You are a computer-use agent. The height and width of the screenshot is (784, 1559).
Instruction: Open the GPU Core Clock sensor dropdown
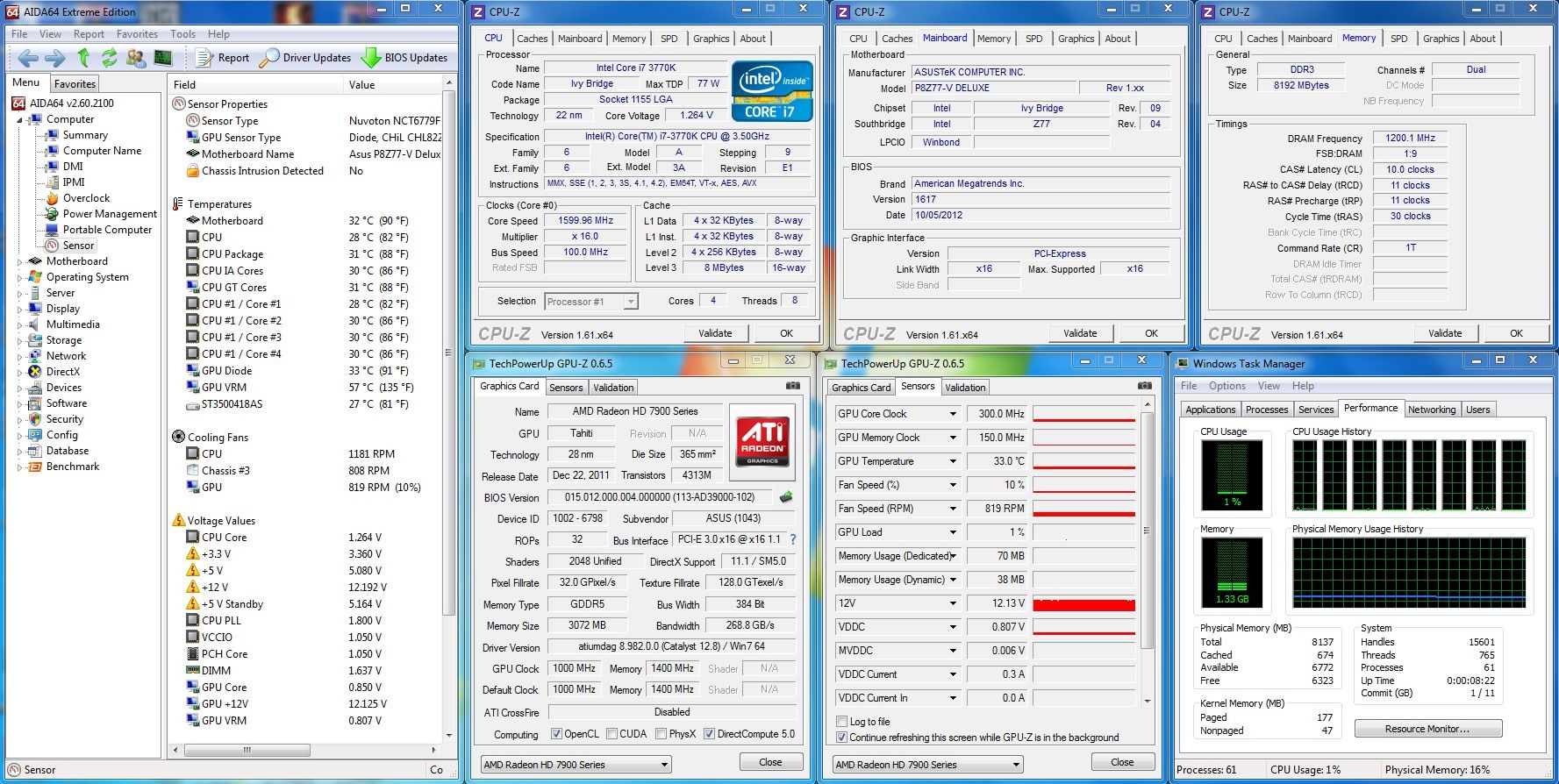[953, 414]
